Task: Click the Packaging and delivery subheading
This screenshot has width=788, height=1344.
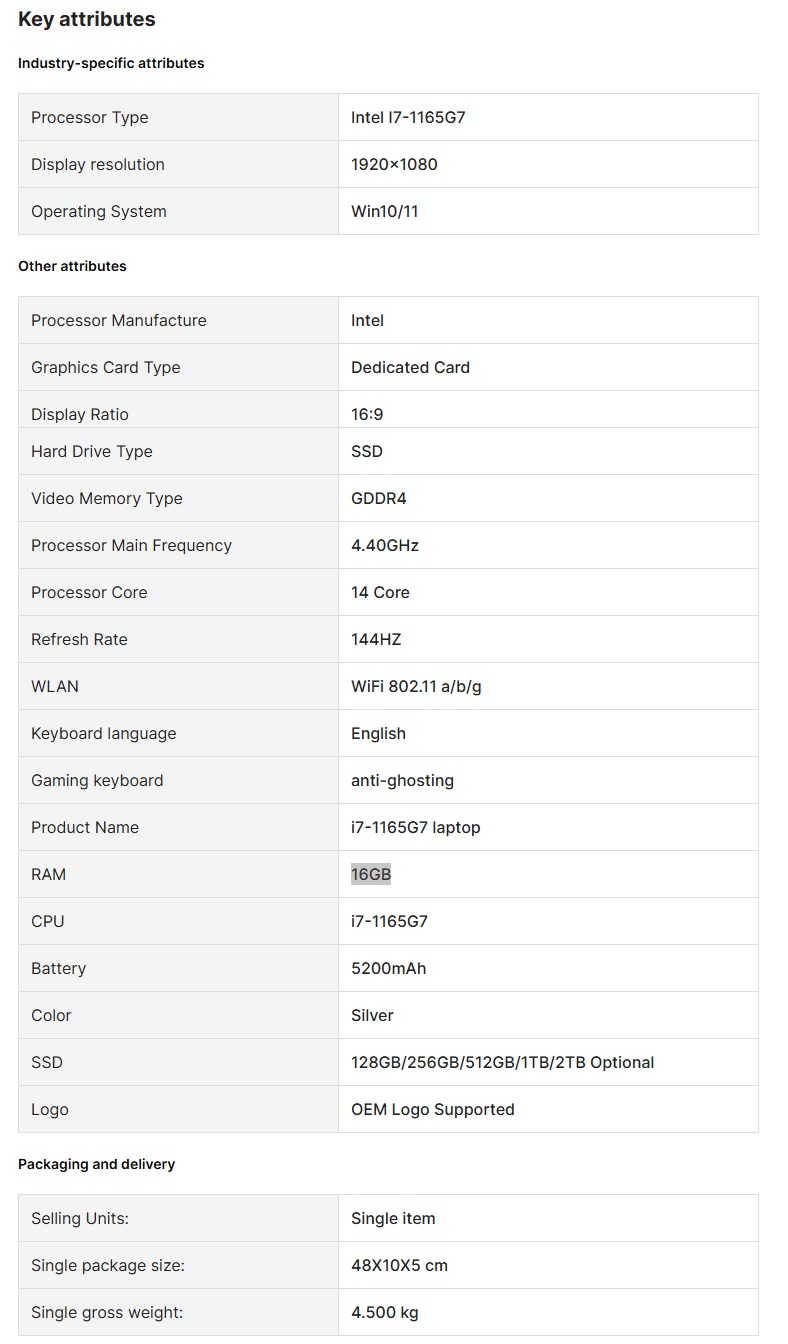Action: [x=96, y=1164]
